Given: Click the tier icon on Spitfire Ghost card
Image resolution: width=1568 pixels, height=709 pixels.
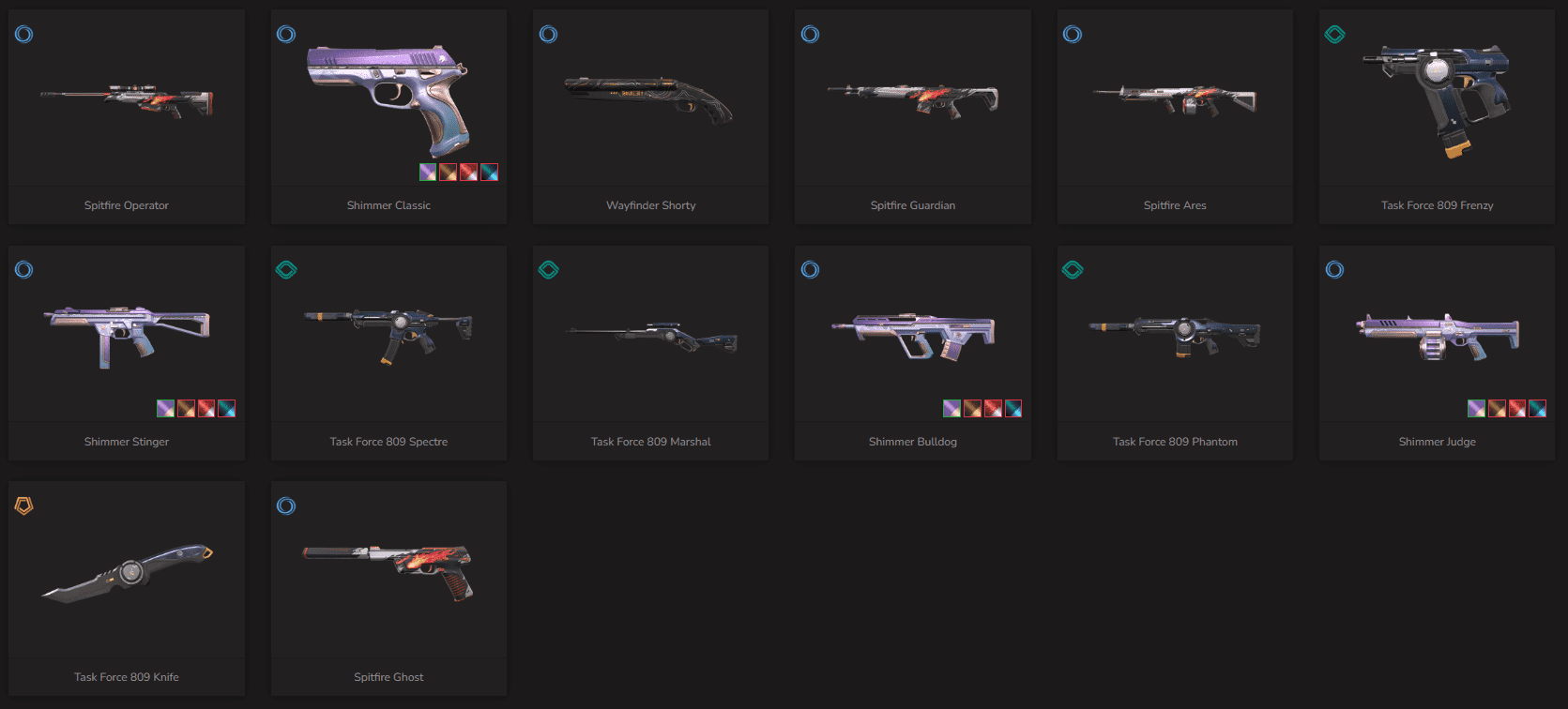Looking at the screenshot, I should pyautogui.click(x=286, y=506).
